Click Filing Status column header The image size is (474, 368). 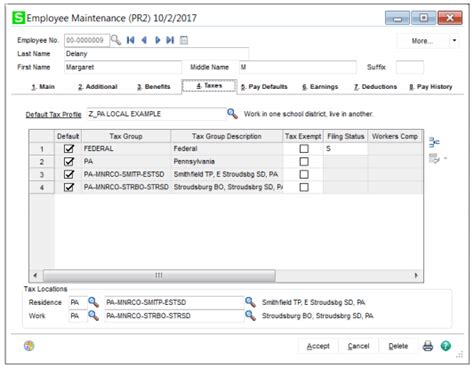(x=345, y=136)
